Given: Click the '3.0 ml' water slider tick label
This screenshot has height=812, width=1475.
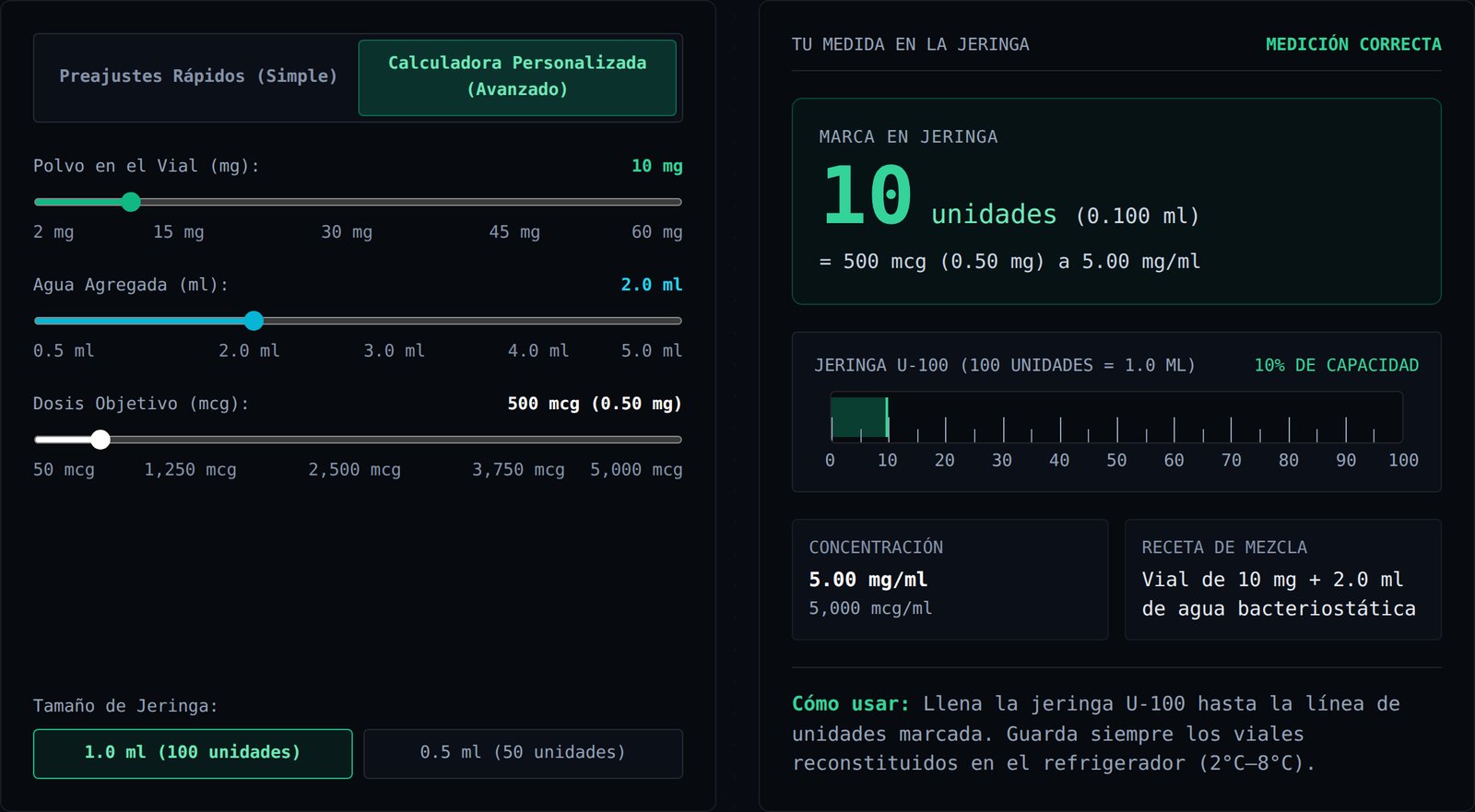Looking at the screenshot, I should 395,351.
